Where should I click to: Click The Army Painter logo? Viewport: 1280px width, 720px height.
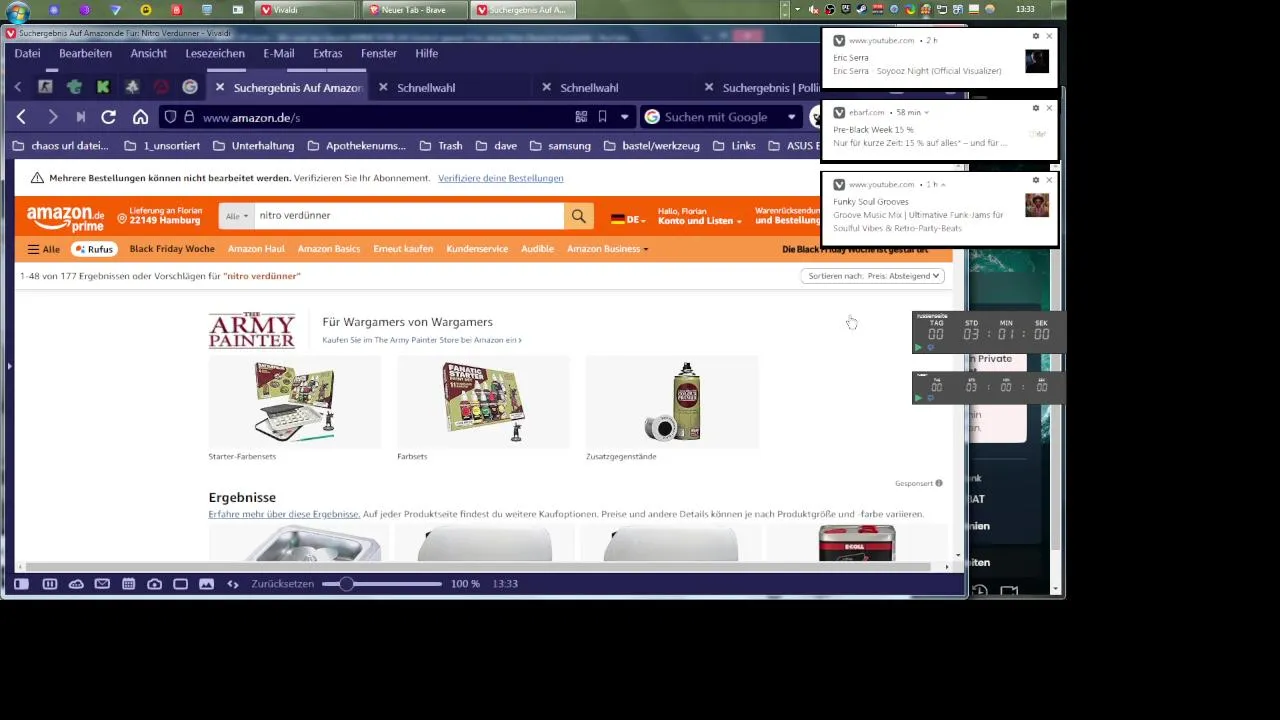(x=252, y=330)
